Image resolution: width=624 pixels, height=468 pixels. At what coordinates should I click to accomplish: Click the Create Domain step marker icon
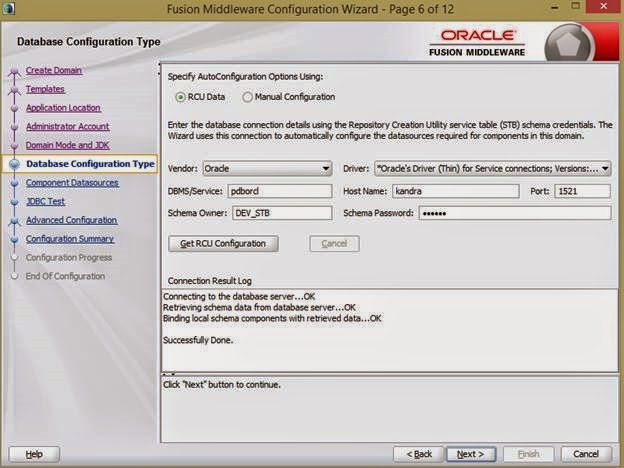pos(15,71)
